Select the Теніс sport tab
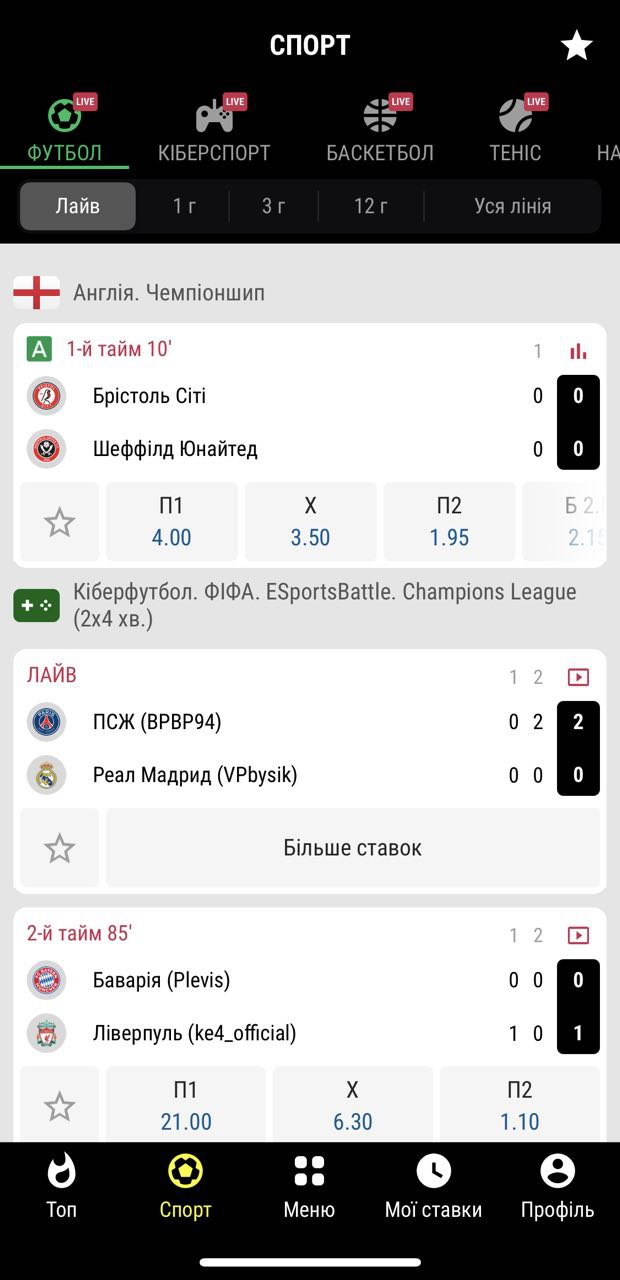Screen dimensions: 620x1280 [x=516, y=130]
